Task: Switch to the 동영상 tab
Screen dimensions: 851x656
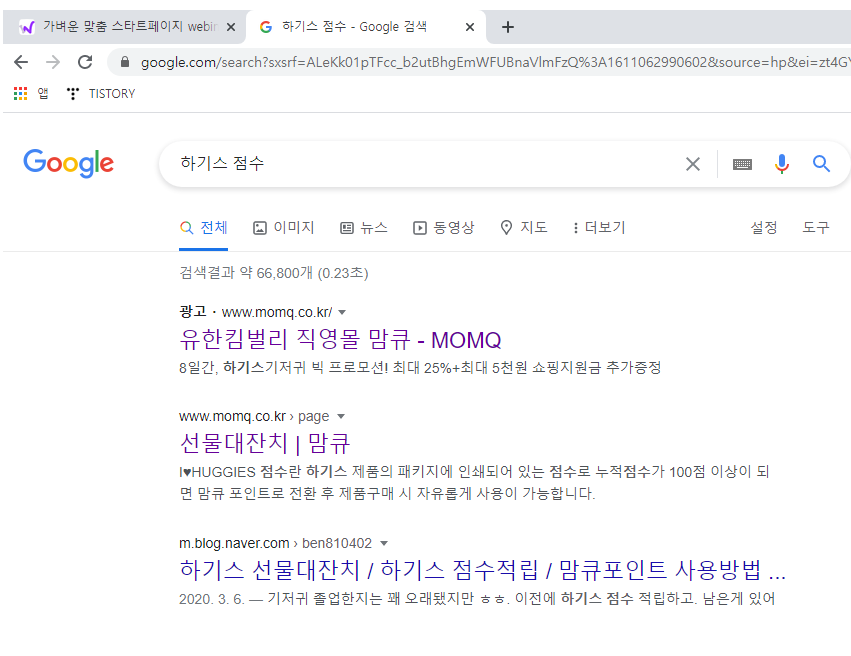Action: tap(443, 227)
